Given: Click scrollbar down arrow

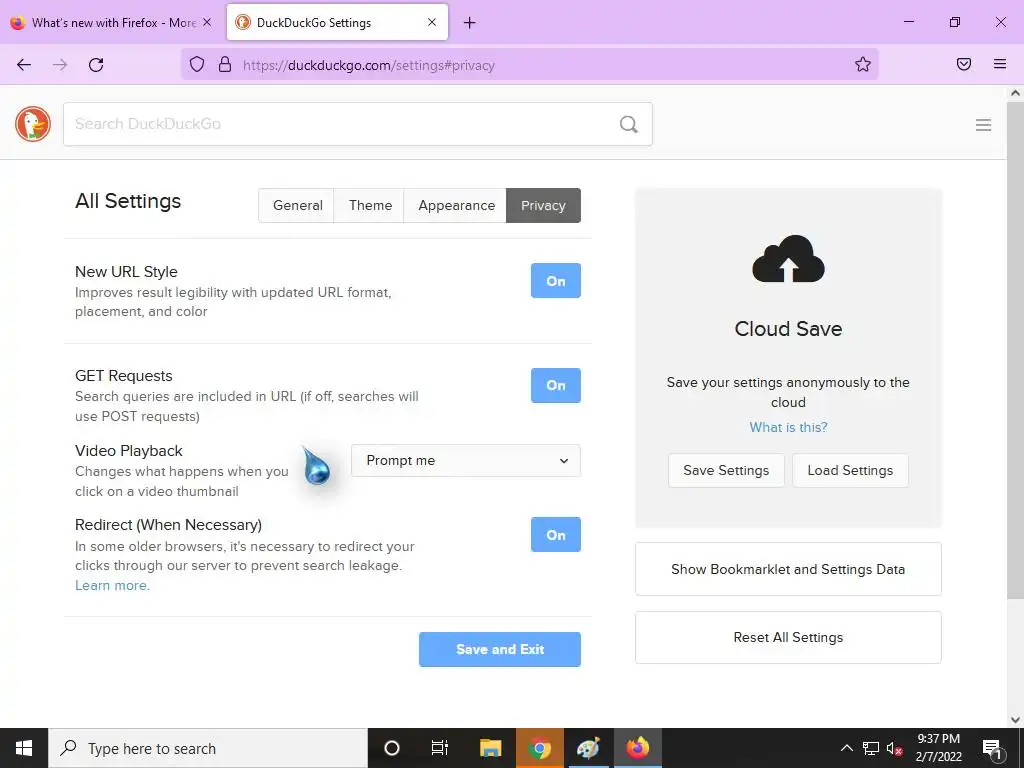Looking at the screenshot, I should point(1015,720).
